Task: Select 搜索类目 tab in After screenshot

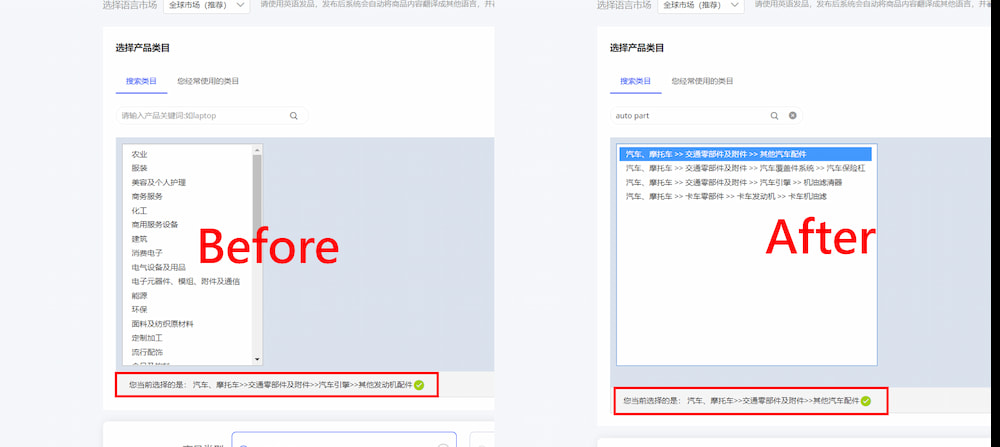Action: 636,82
